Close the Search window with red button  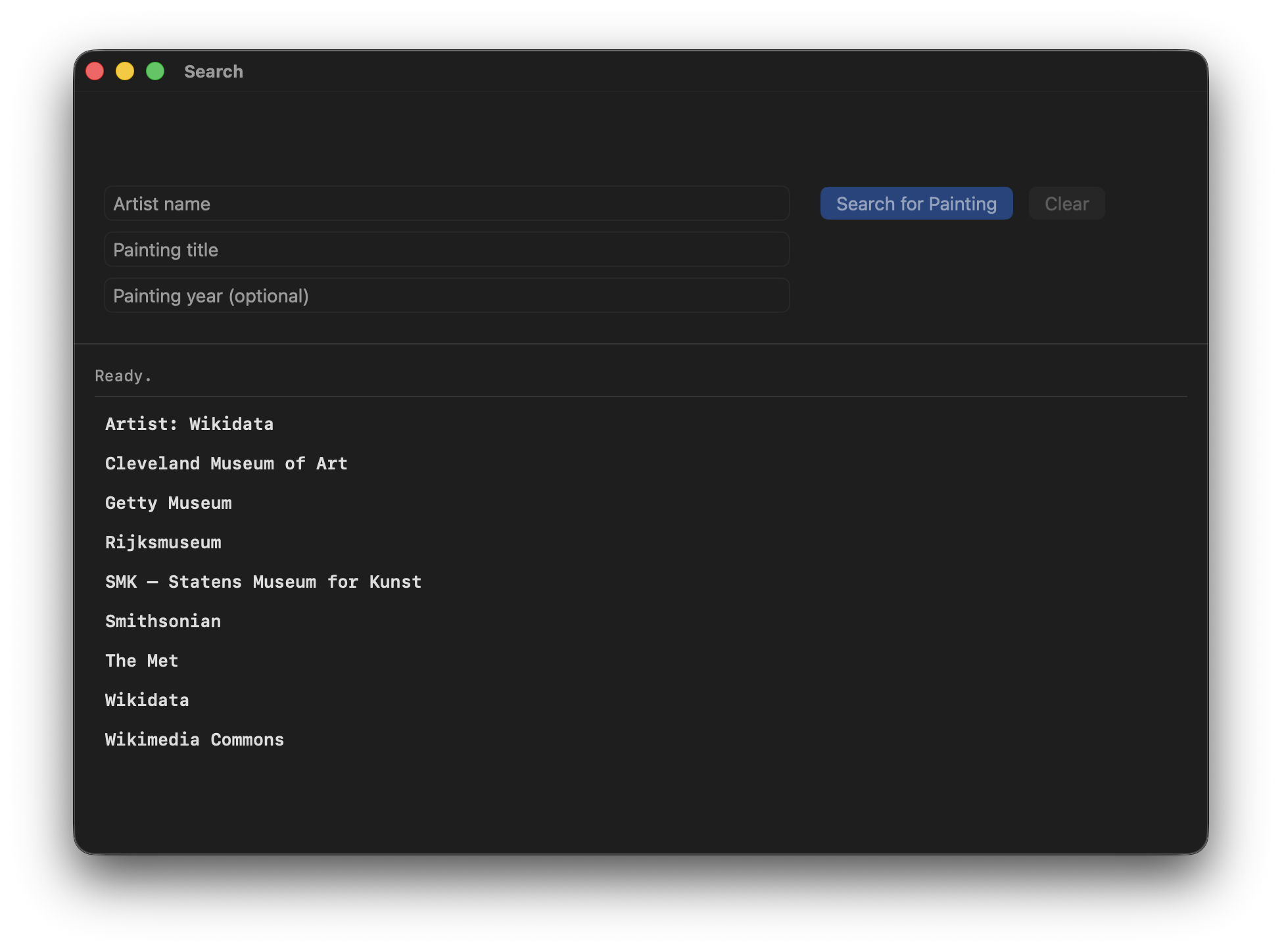pos(95,71)
